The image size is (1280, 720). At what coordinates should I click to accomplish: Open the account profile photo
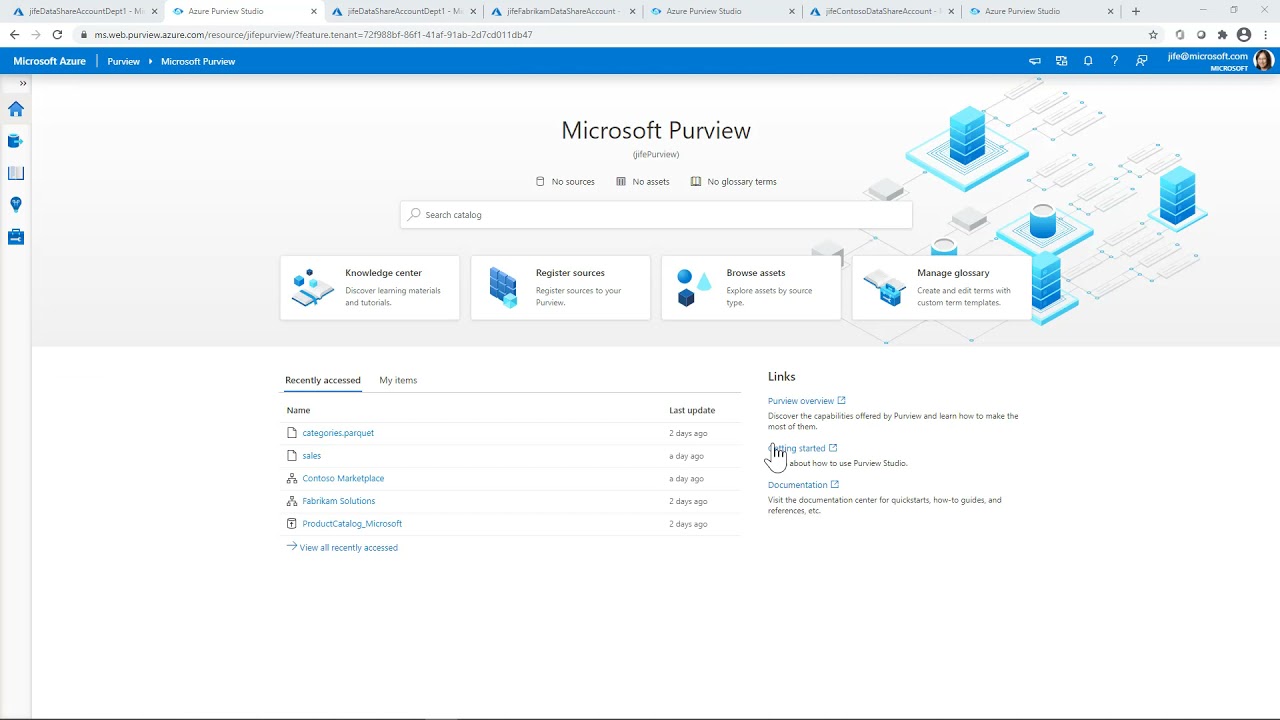1263,61
